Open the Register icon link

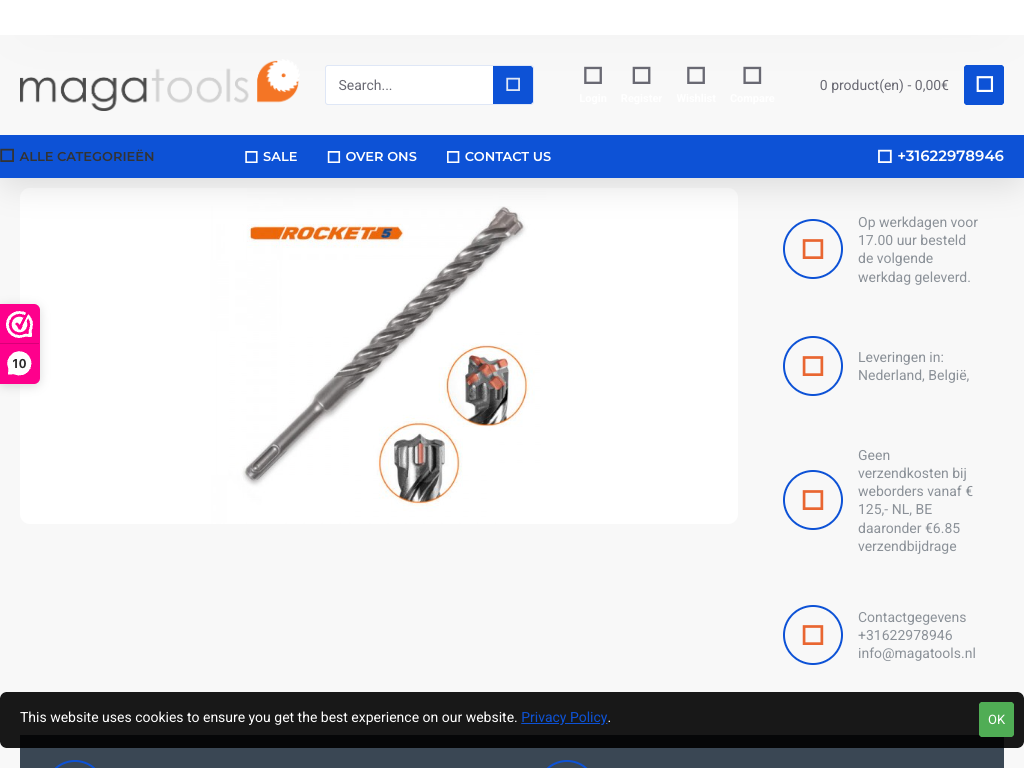pyautogui.click(x=641, y=85)
